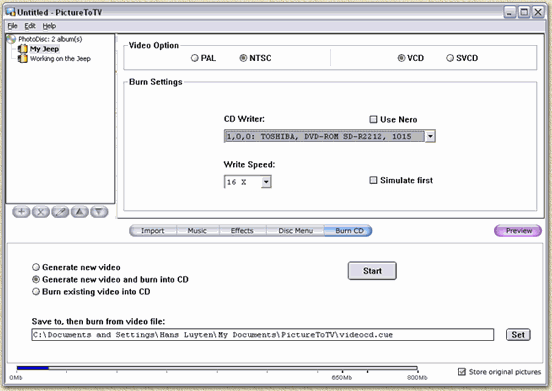The height and width of the screenshot is (391, 552).
Task: Open the Help menu
Action: pyautogui.click(x=49, y=26)
